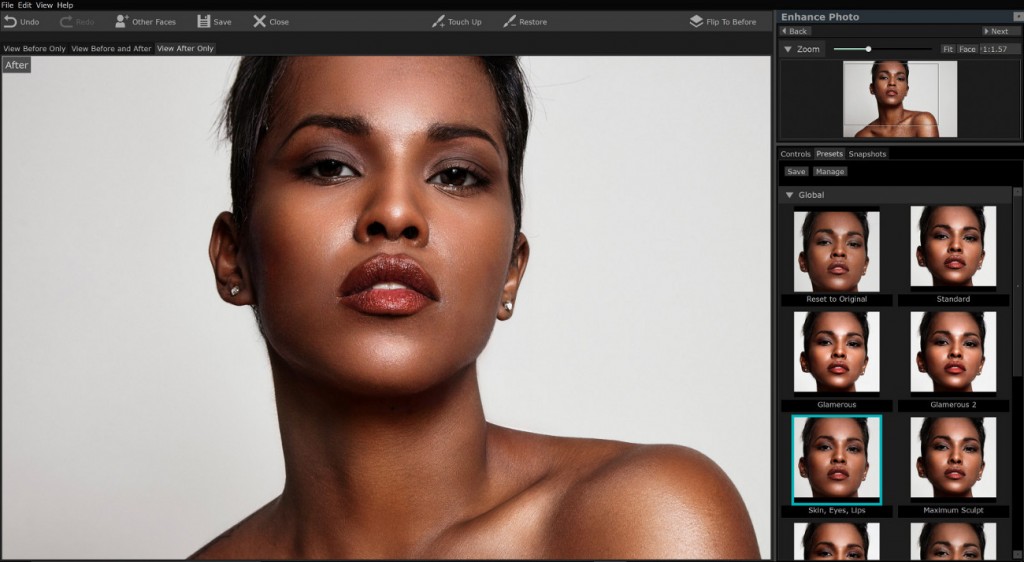
Task: Apply the Glamorous preset thumbnail
Action: 837,352
